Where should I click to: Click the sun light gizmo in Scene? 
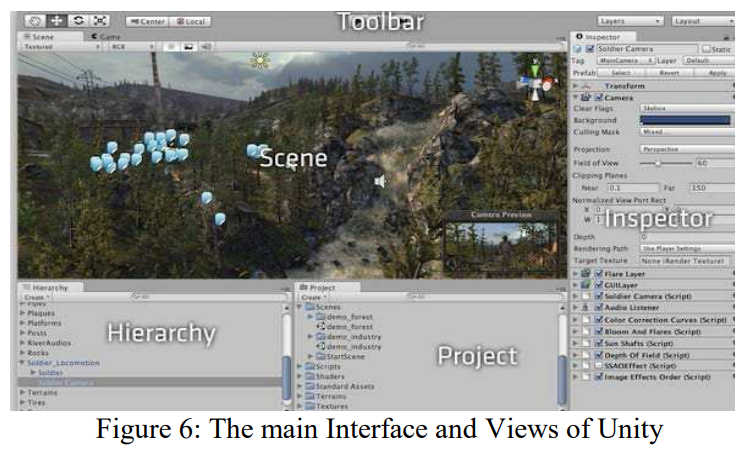click(x=260, y=60)
